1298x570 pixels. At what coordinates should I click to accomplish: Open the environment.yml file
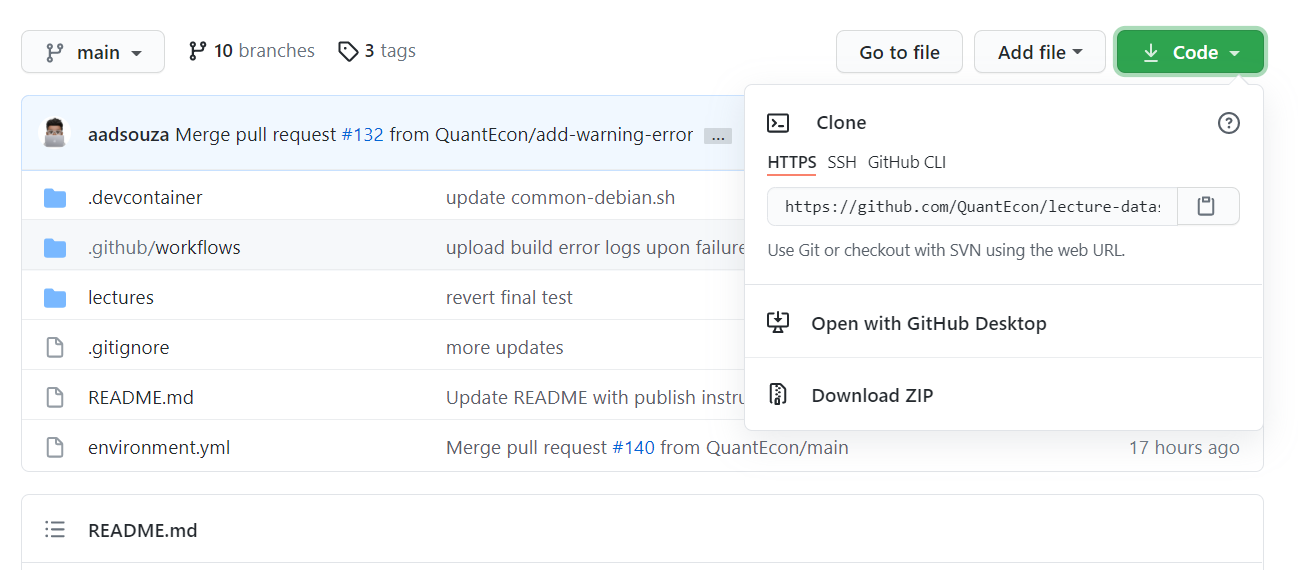click(x=159, y=447)
